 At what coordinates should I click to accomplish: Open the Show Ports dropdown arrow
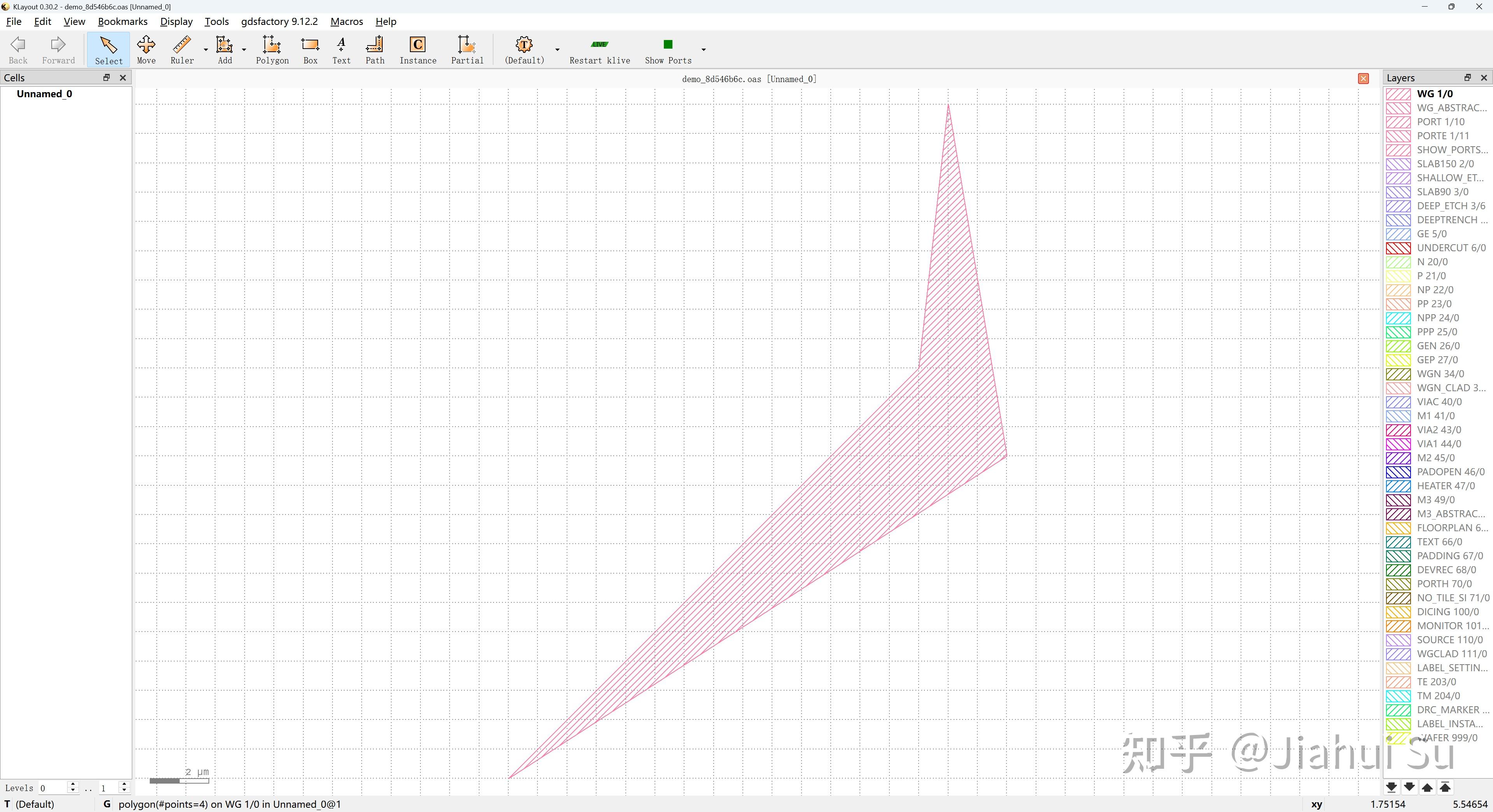[x=704, y=50]
